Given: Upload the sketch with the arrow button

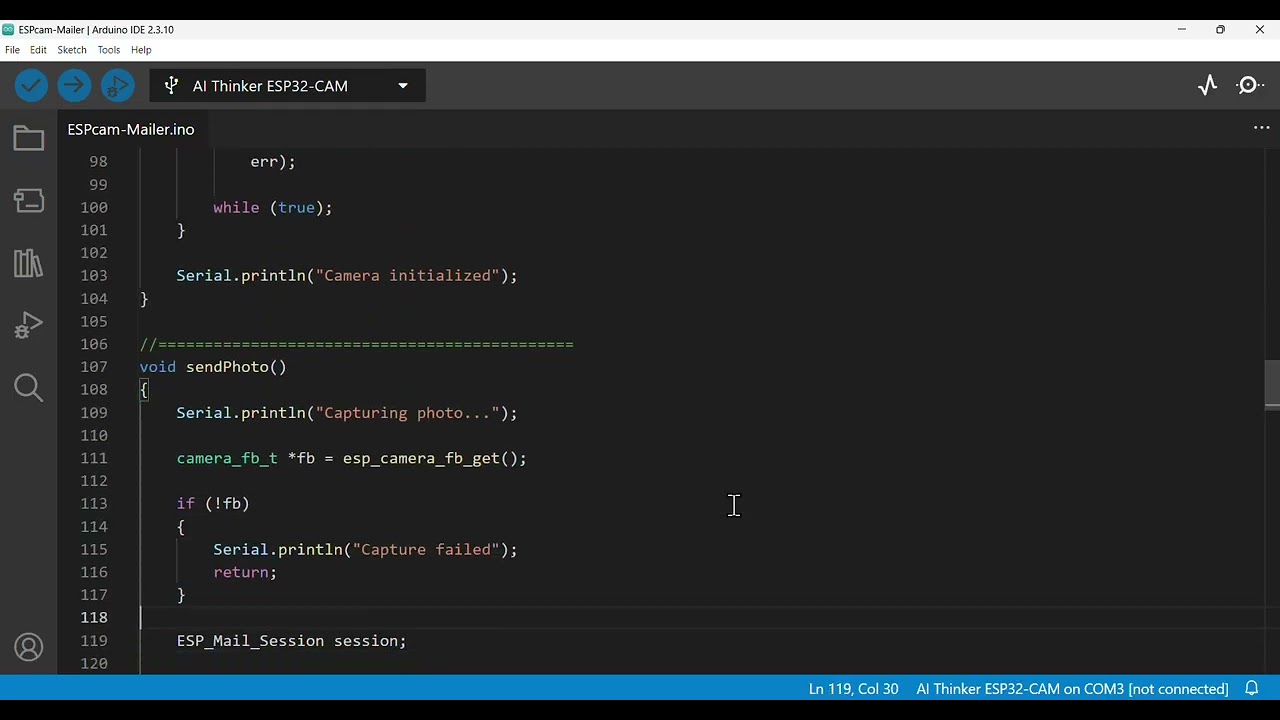Looking at the screenshot, I should pos(74,86).
